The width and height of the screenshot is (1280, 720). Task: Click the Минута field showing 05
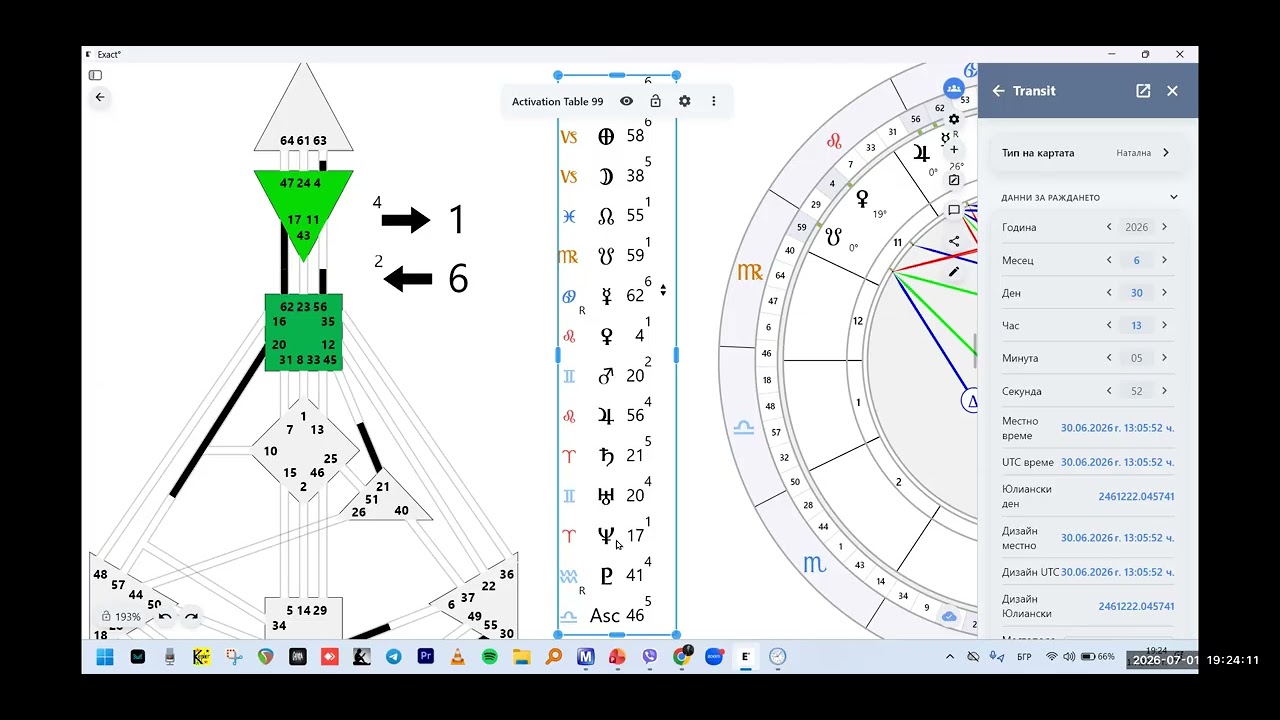(1136, 358)
